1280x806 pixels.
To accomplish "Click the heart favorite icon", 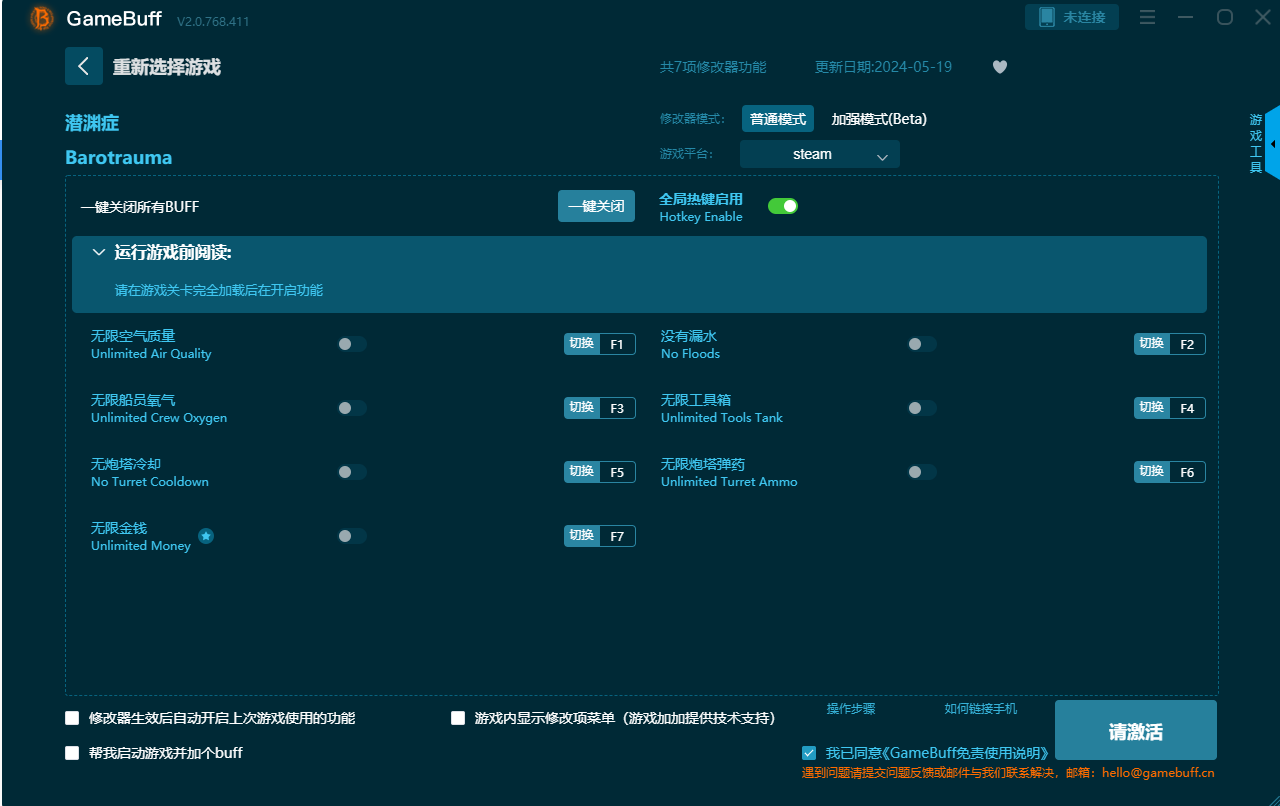I will coord(1000,67).
